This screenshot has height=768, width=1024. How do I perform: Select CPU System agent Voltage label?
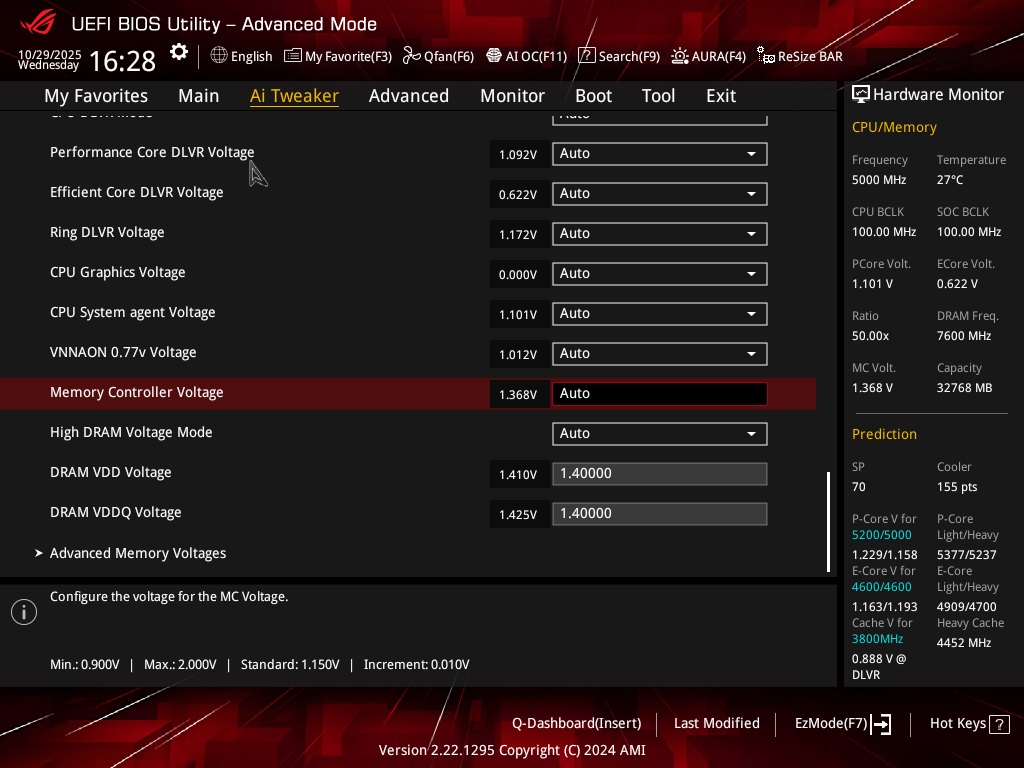133,312
